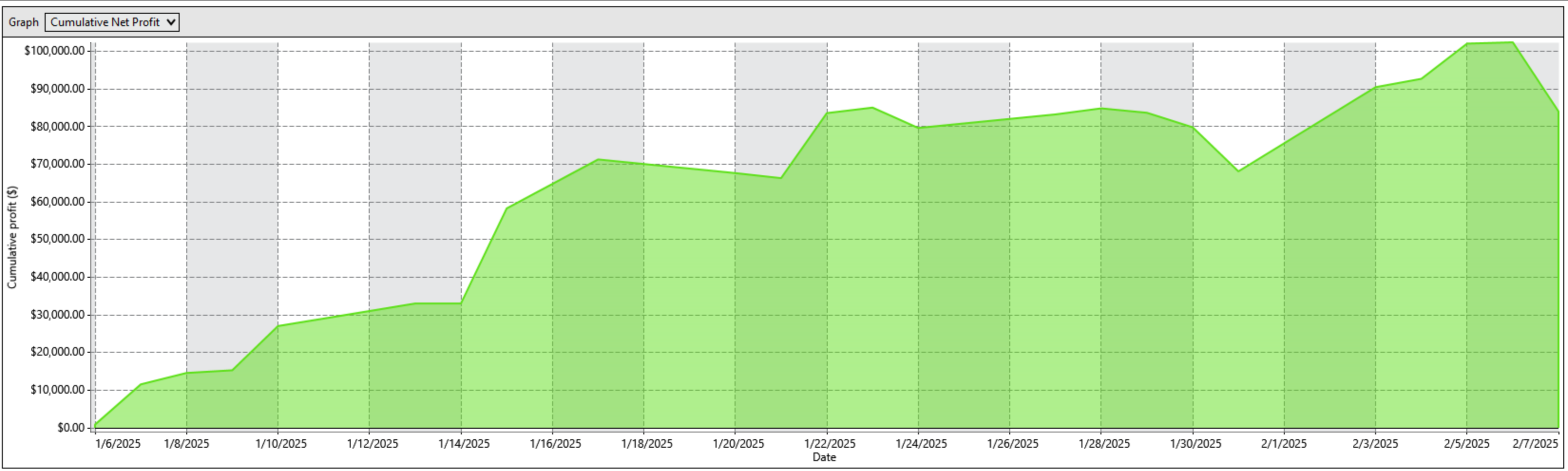Click the $100,000.00 y-axis label
The width and height of the screenshot is (1568, 471).
tap(54, 51)
